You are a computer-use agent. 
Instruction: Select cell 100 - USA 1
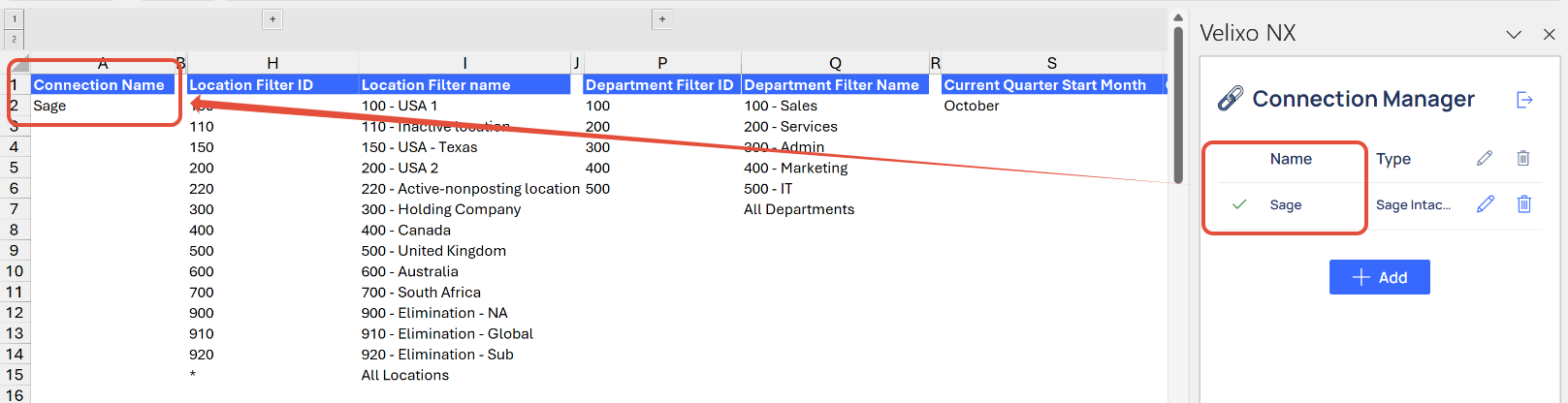tap(464, 106)
